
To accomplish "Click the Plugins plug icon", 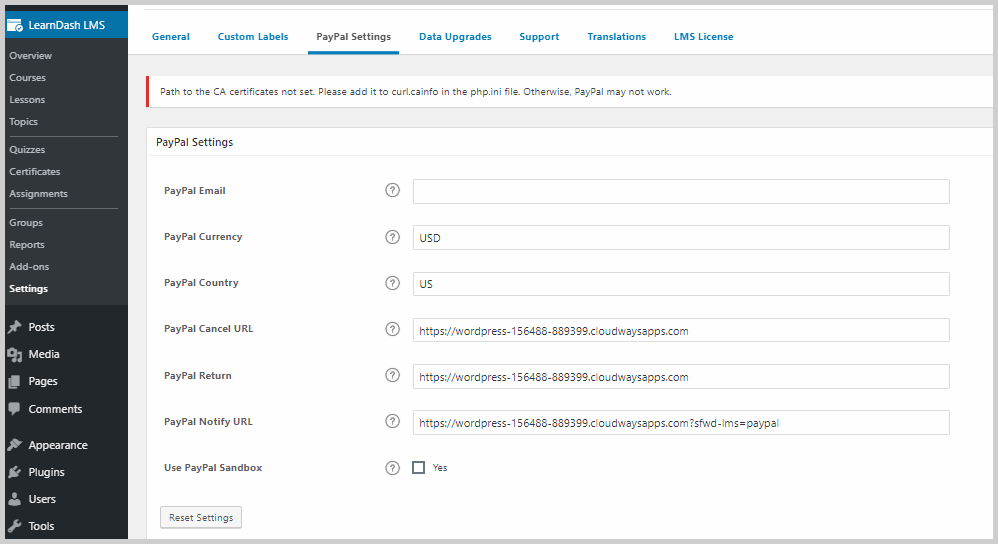I will 15,472.
